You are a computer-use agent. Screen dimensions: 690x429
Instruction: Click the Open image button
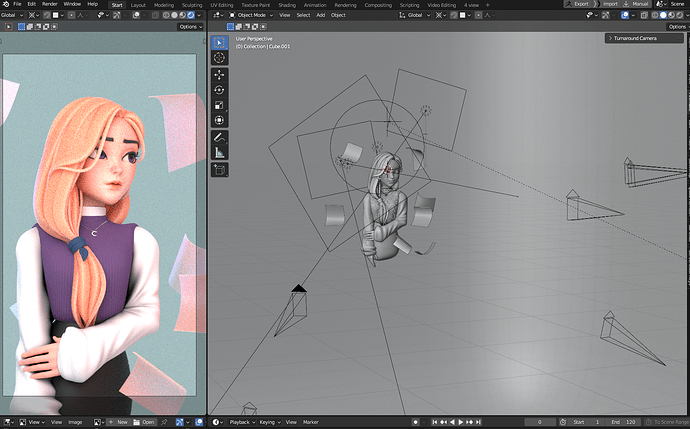point(144,422)
